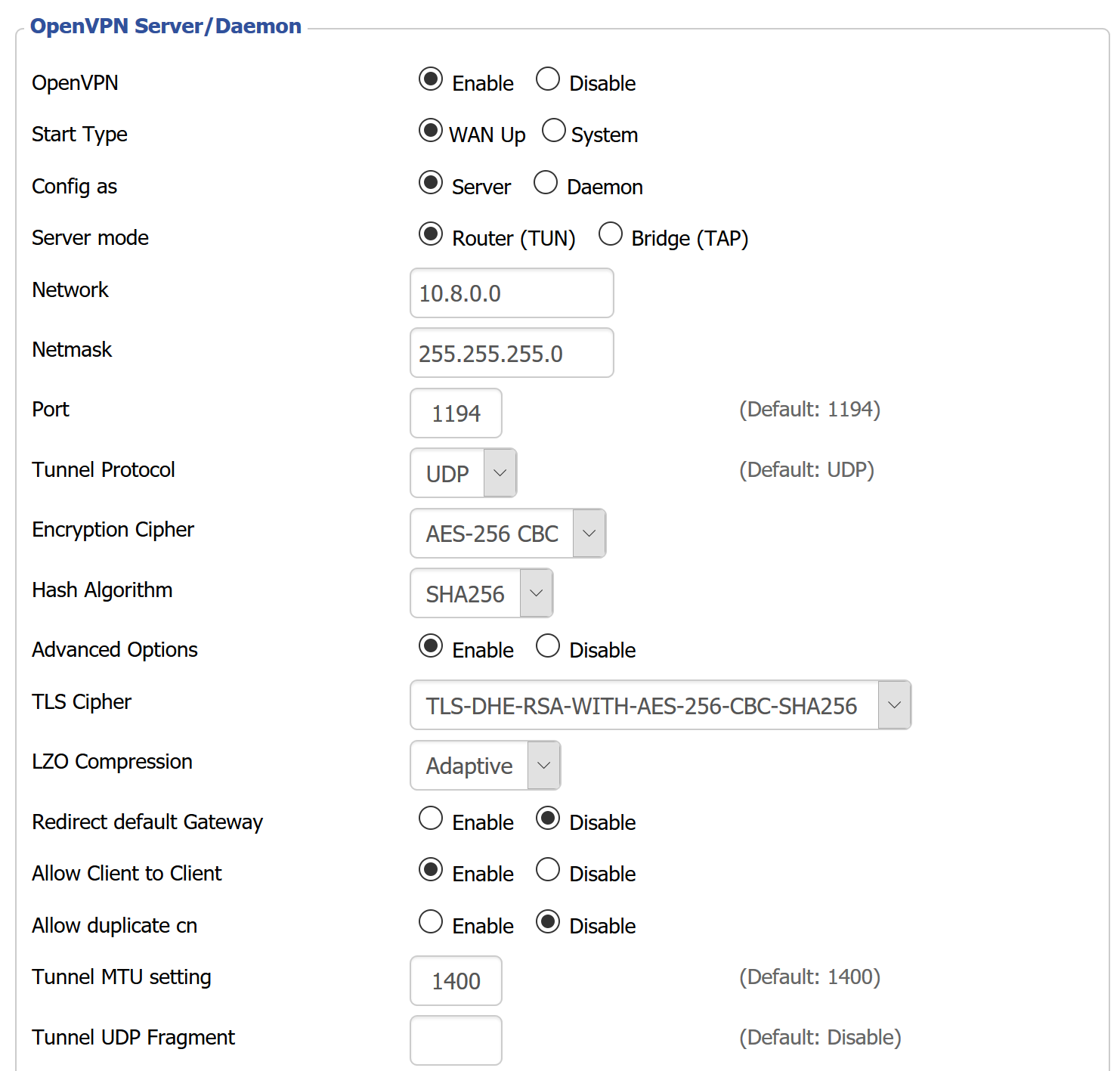Open the Tunnel Protocol UDP dropdown
Viewport: 1120px width, 1071px height.
(x=463, y=473)
